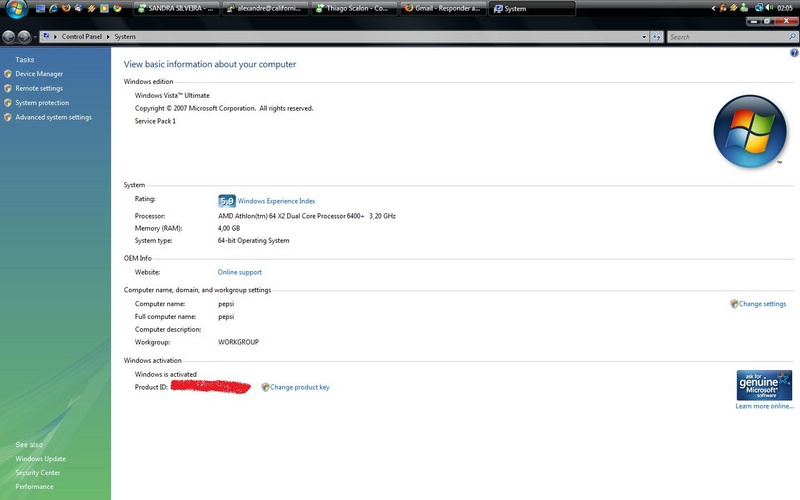Click System in the address breadcrumb

[125, 37]
